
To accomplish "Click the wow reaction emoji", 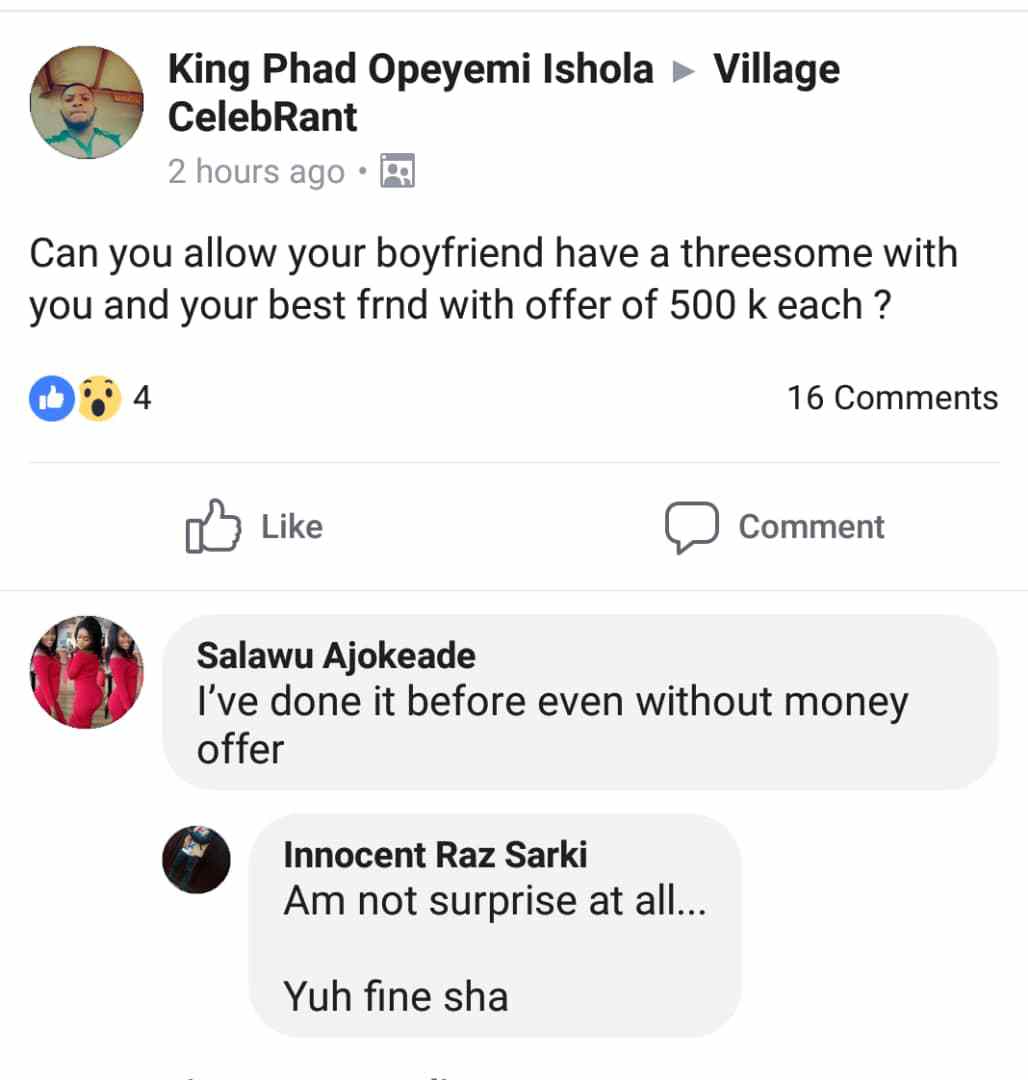I will tap(98, 398).
